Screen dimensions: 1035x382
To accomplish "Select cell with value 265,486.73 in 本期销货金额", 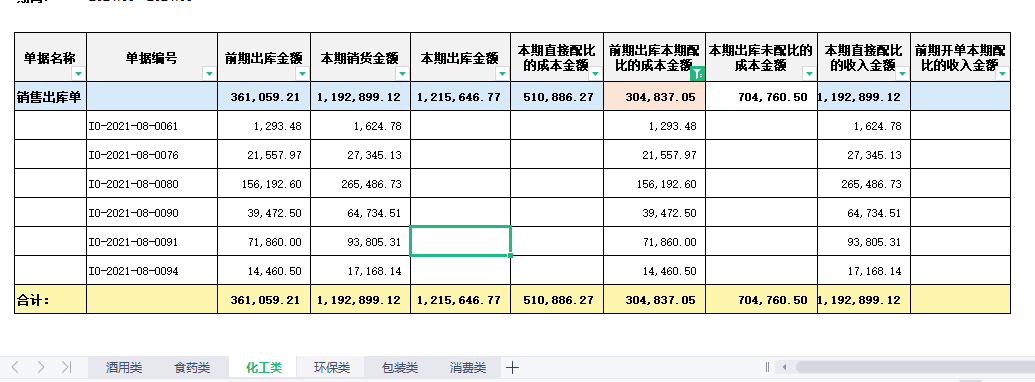I will point(360,183).
